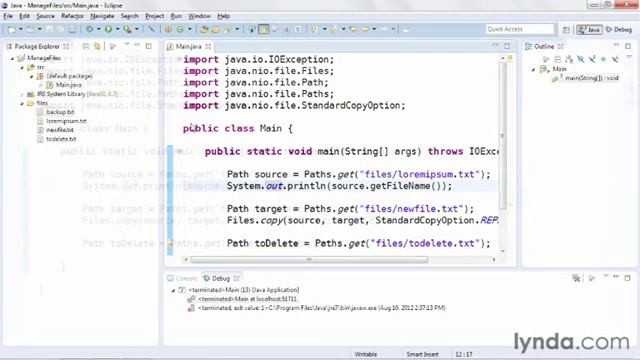Open the Run launch dropdown arrow

point(118,29)
